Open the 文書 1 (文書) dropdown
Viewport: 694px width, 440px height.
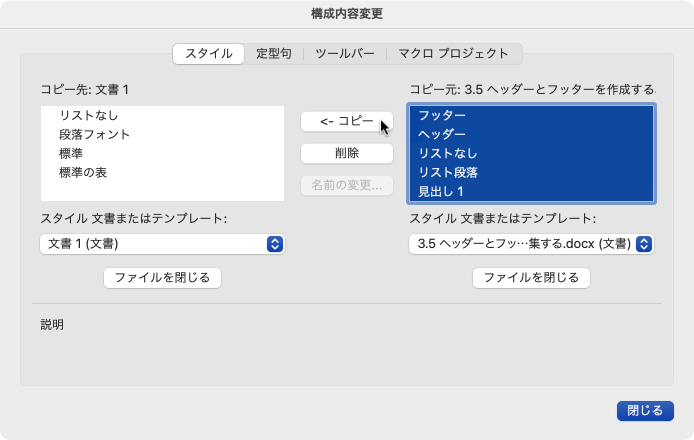(162, 244)
